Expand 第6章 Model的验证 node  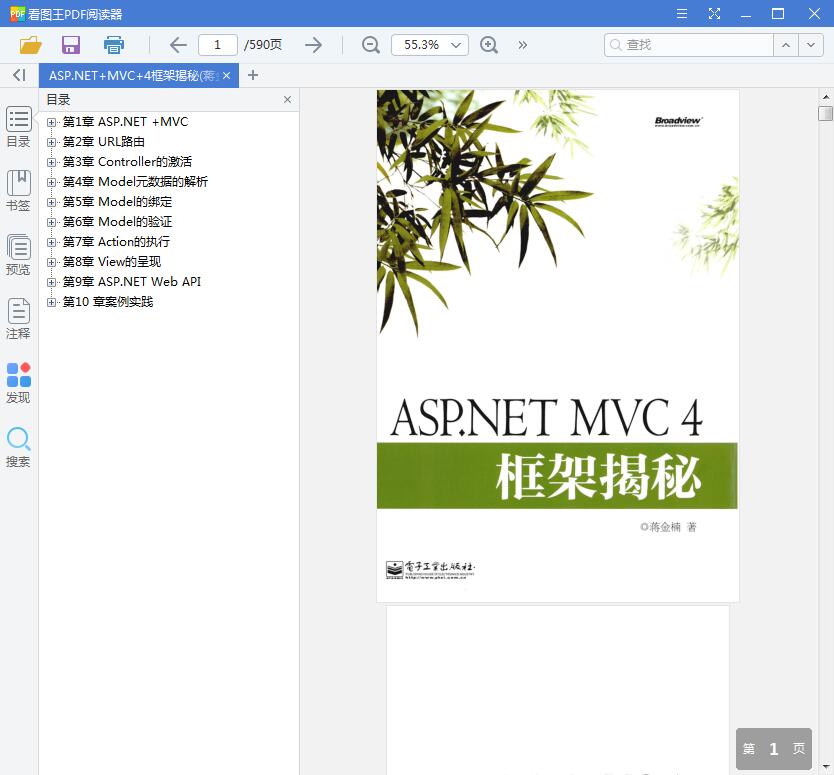(x=51, y=222)
